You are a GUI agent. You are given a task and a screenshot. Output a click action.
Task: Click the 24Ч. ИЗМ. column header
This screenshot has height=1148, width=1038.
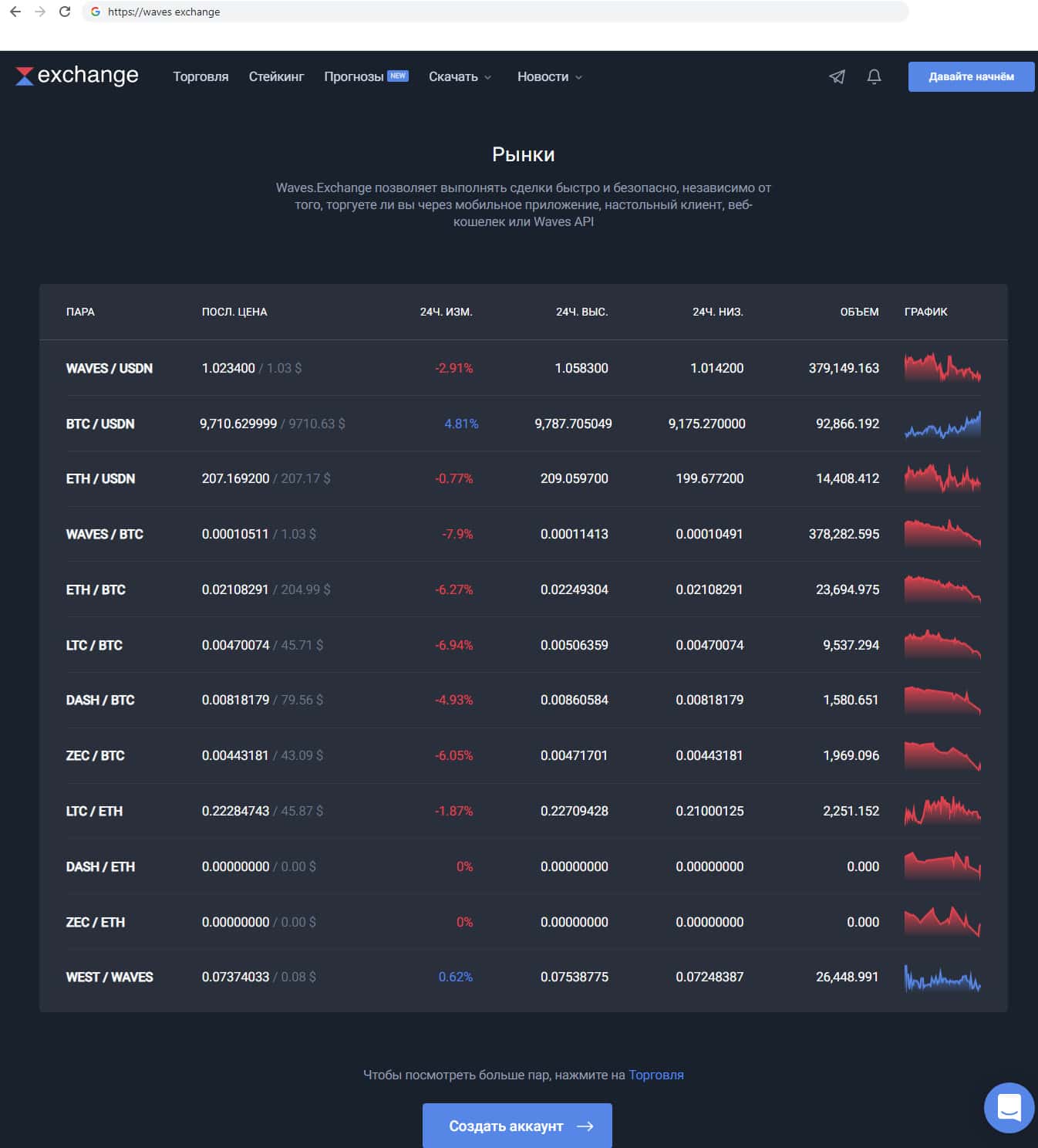[447, 312]
